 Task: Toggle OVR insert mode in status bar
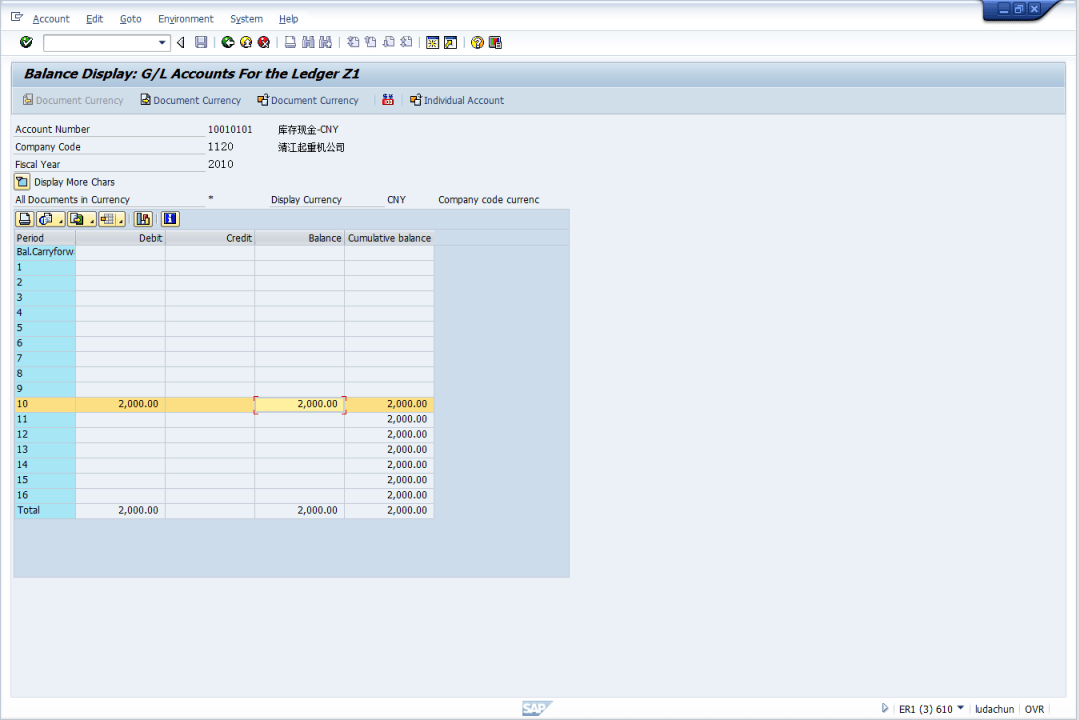1034,709
